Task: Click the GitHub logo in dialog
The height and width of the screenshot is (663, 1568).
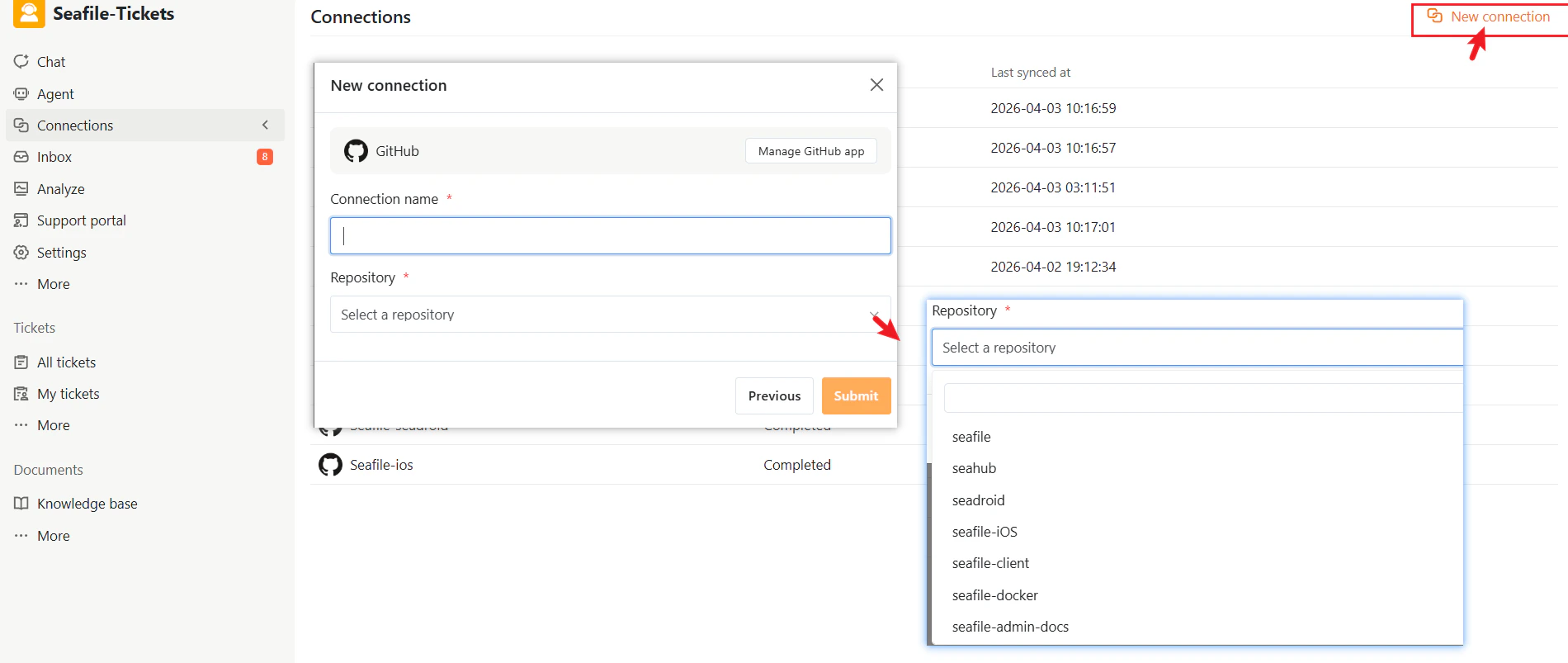Action: [356, 151]
